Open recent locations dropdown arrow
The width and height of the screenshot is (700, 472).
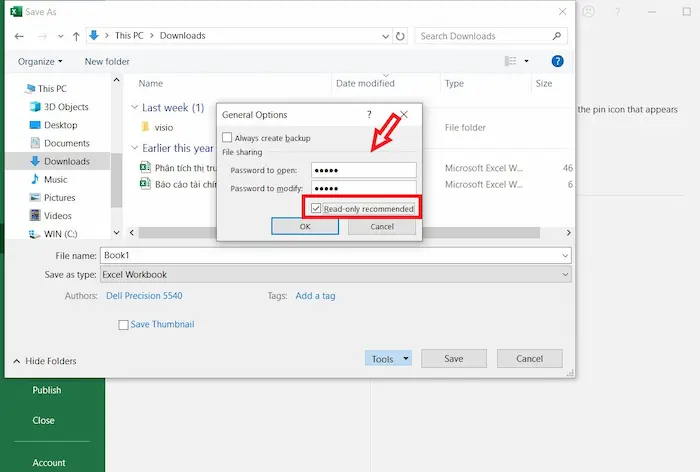tap(61, 36)
